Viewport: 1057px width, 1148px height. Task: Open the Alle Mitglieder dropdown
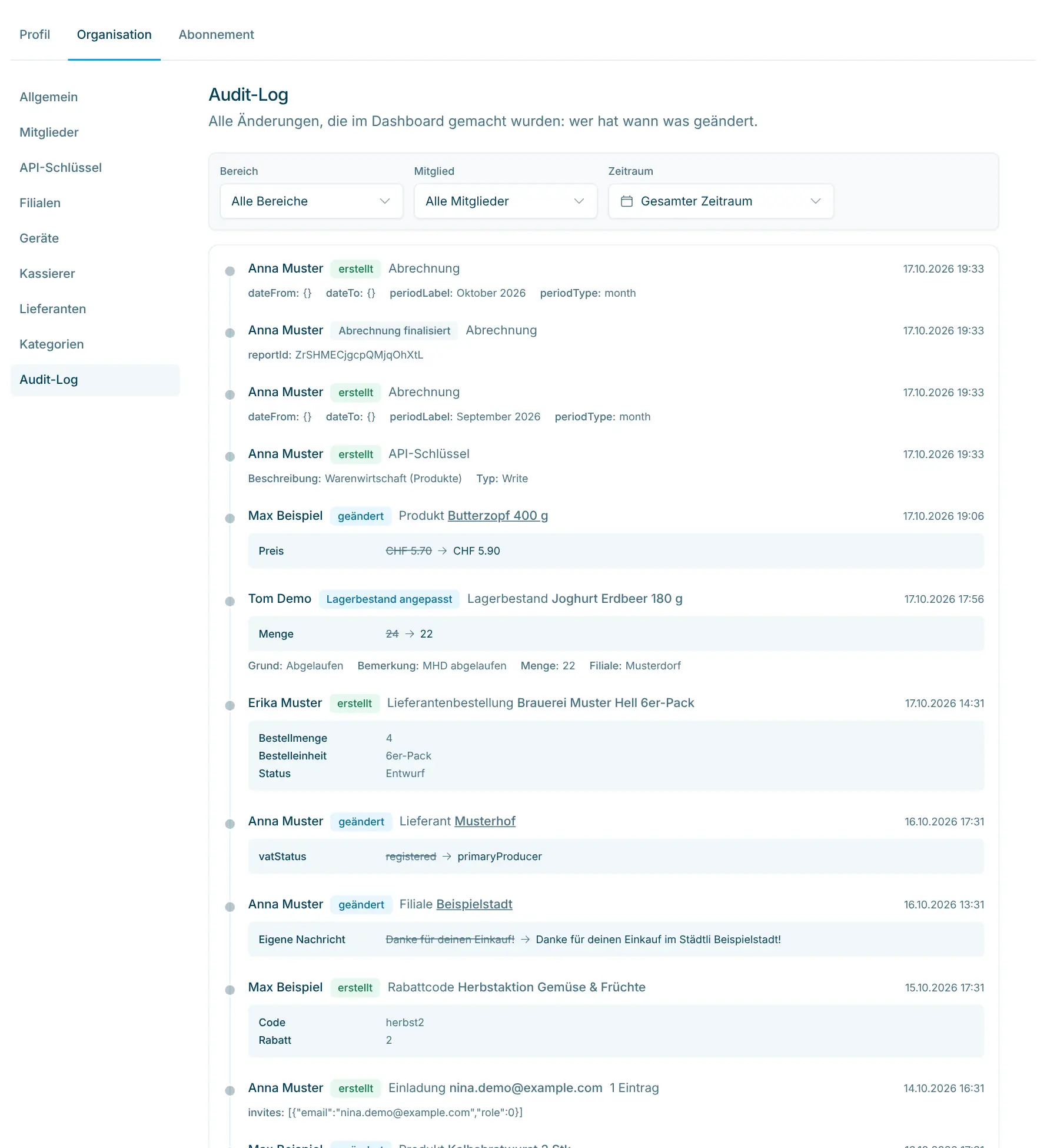click(506, 201)
